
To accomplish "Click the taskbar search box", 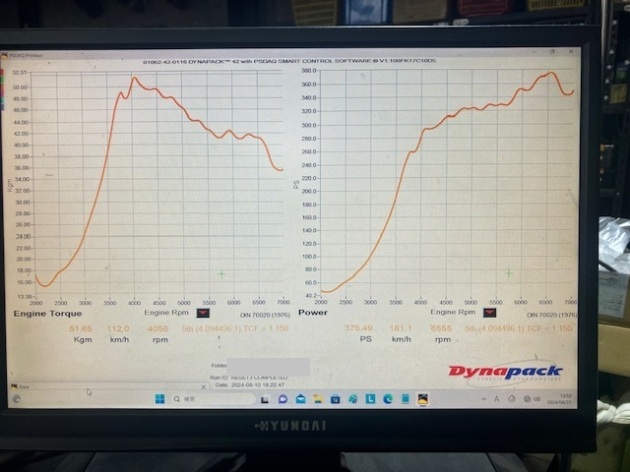I will click(x=214, y=399).
